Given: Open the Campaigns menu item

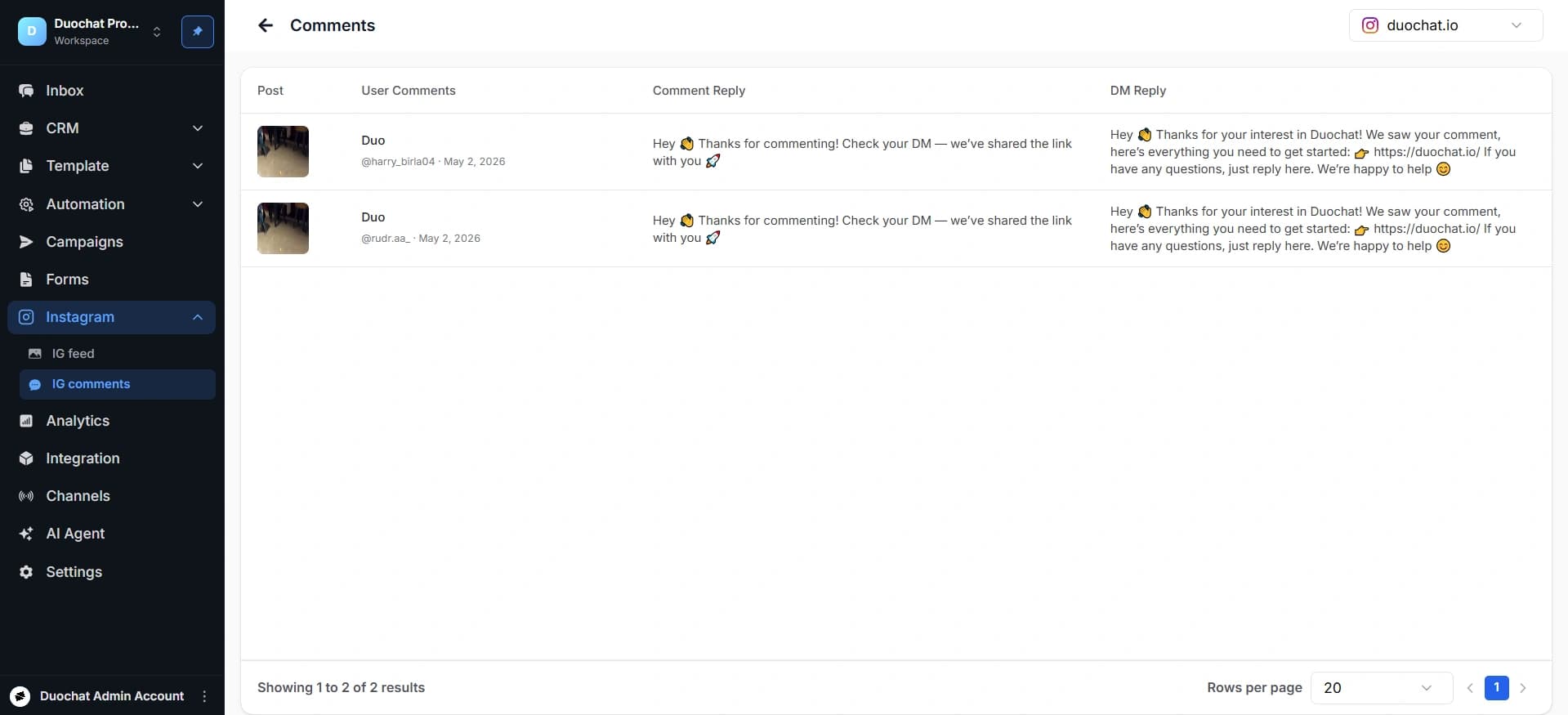Looking at the screenshot, I should click(111, 242).
